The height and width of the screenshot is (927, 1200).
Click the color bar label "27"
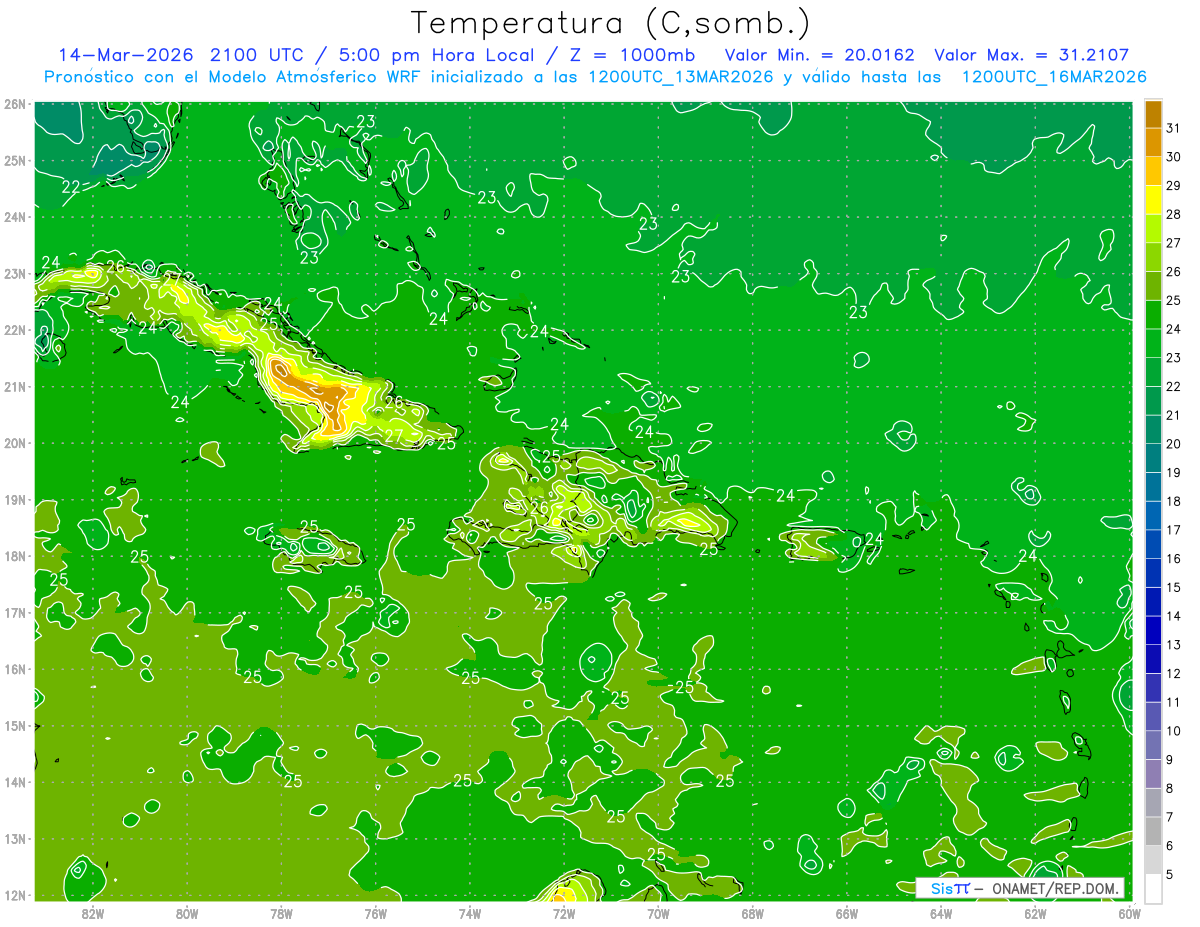(1174, 243)
